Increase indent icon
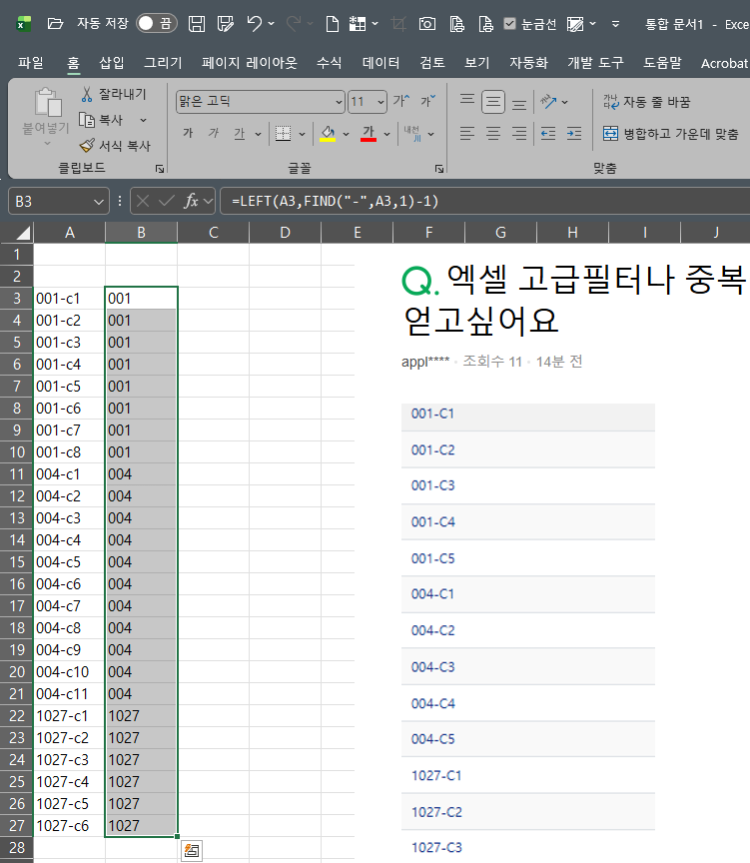750x863 pixels. 574,133
